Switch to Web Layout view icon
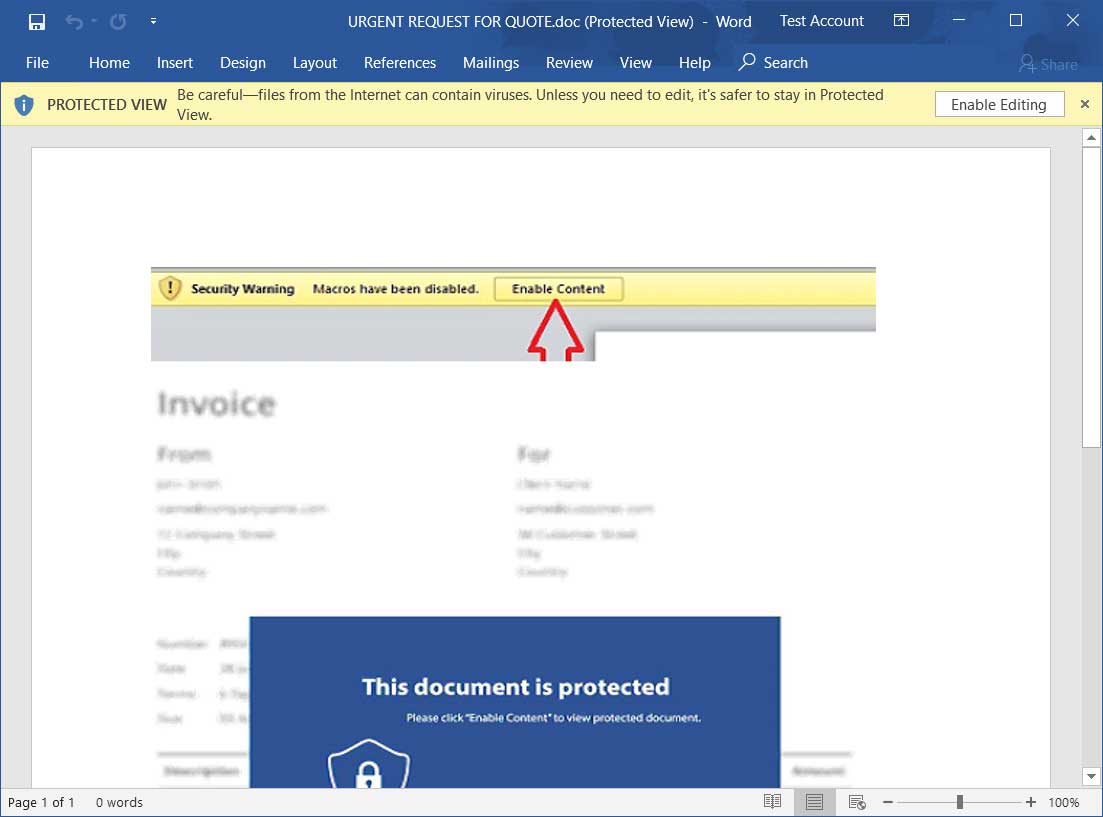The image size is (1103, 817). click(857, 802)
